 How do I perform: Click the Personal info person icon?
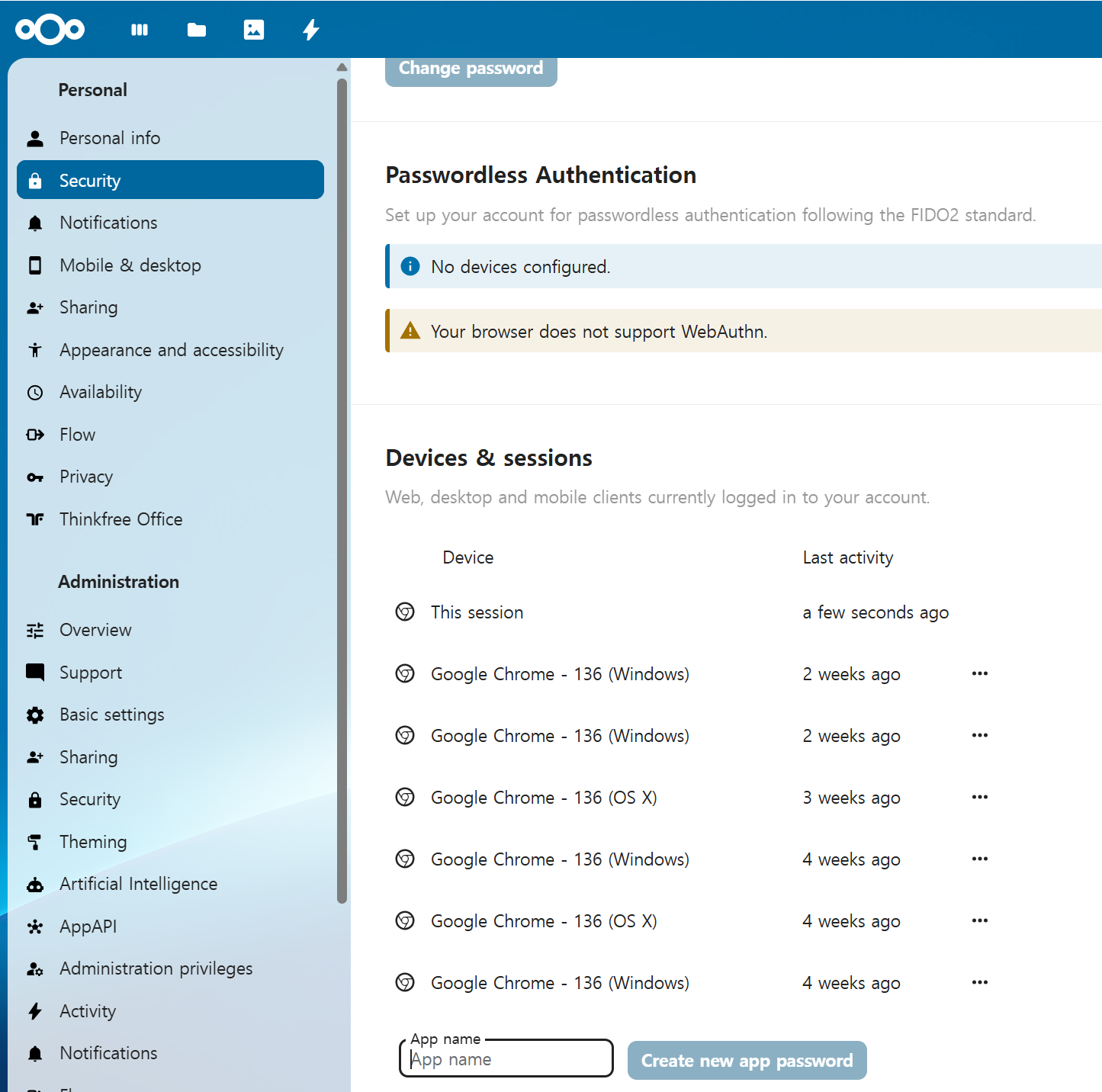[35, 138]
